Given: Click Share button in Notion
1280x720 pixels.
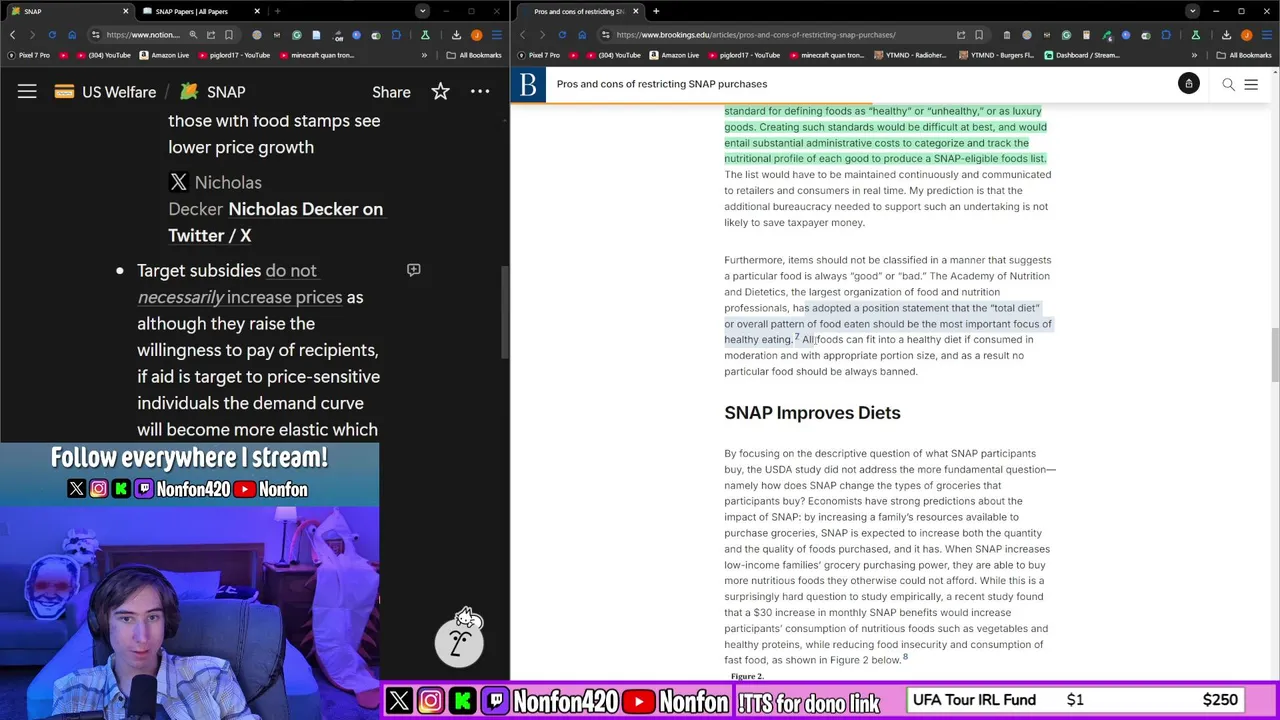Looking at the screenshot, I should 391,92.
